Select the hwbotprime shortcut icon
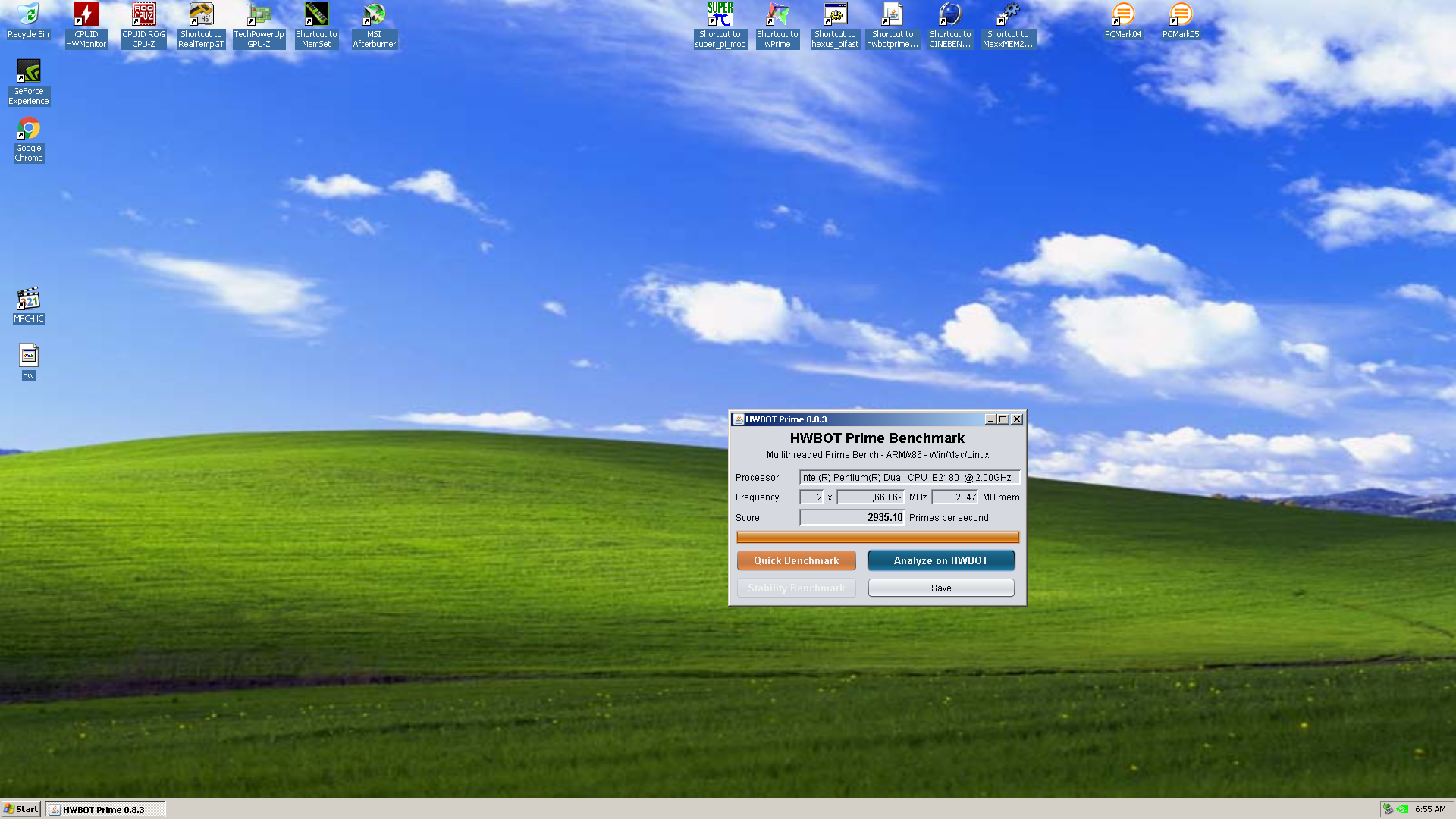Screen dimensions: 1456x819 pyautogui.click(x=893, y=26)
